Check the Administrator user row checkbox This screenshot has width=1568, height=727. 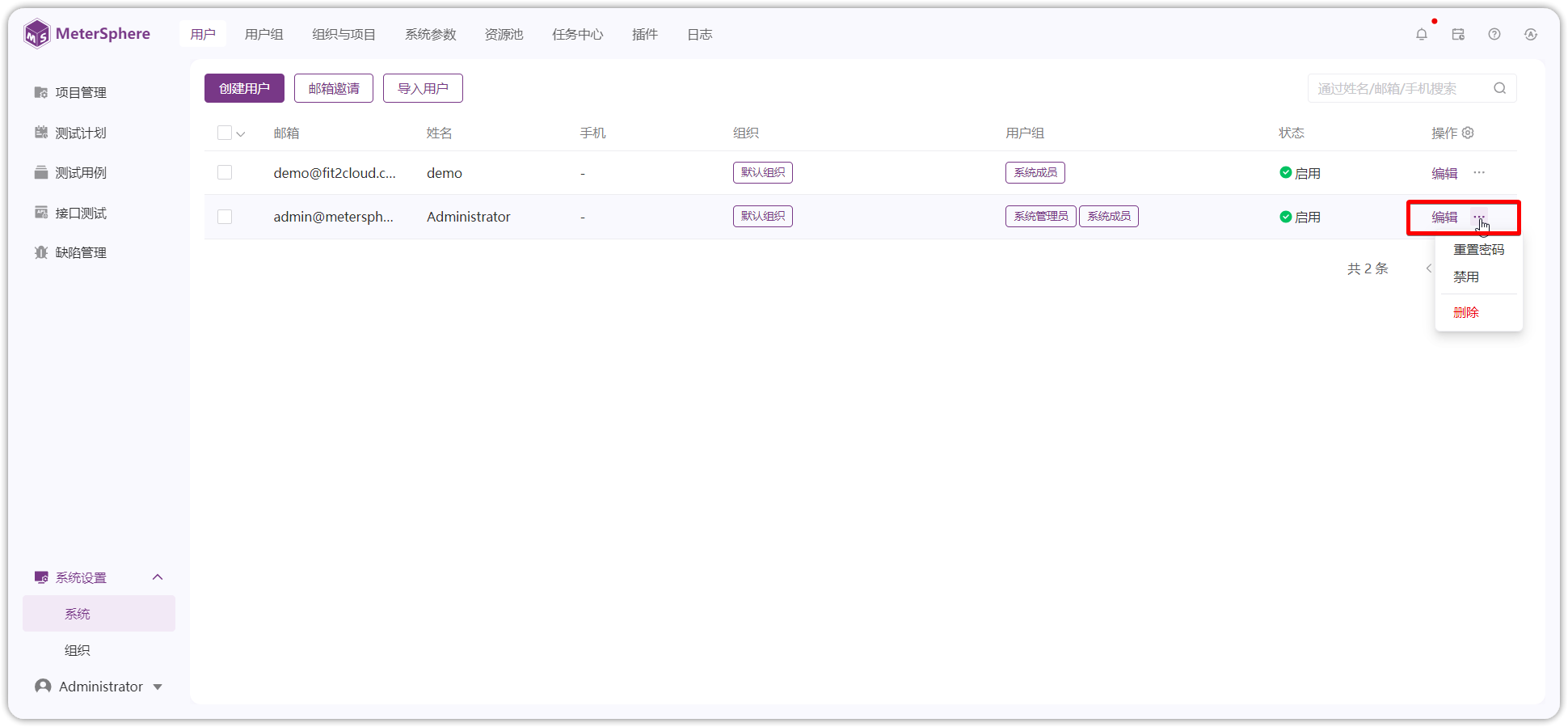coord(225,217)
